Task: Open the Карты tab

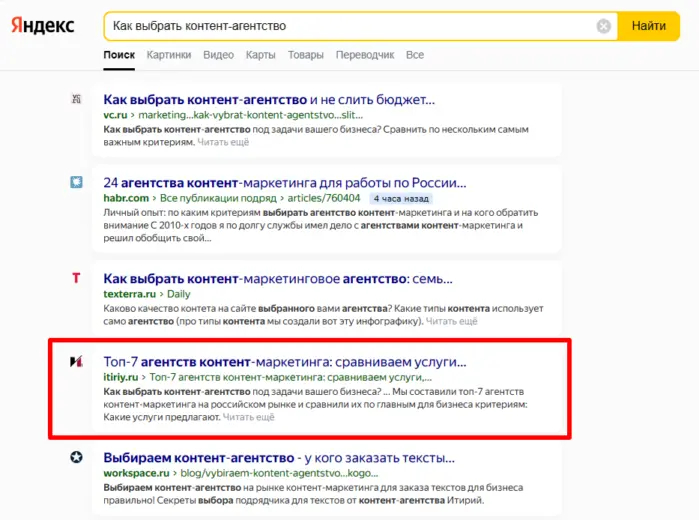Action: point(261,55)
